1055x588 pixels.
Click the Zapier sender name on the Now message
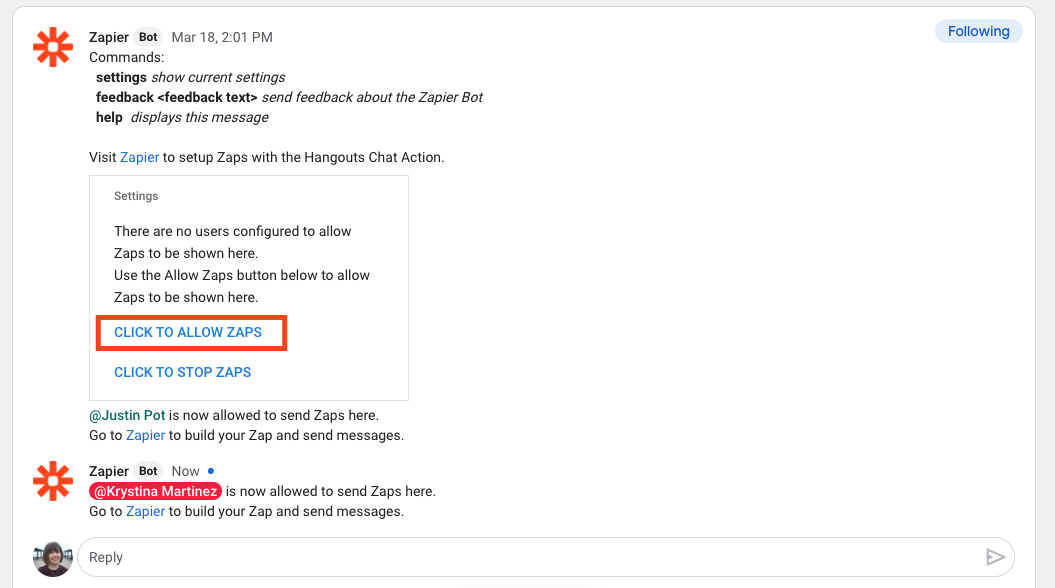tap(108, 472)
